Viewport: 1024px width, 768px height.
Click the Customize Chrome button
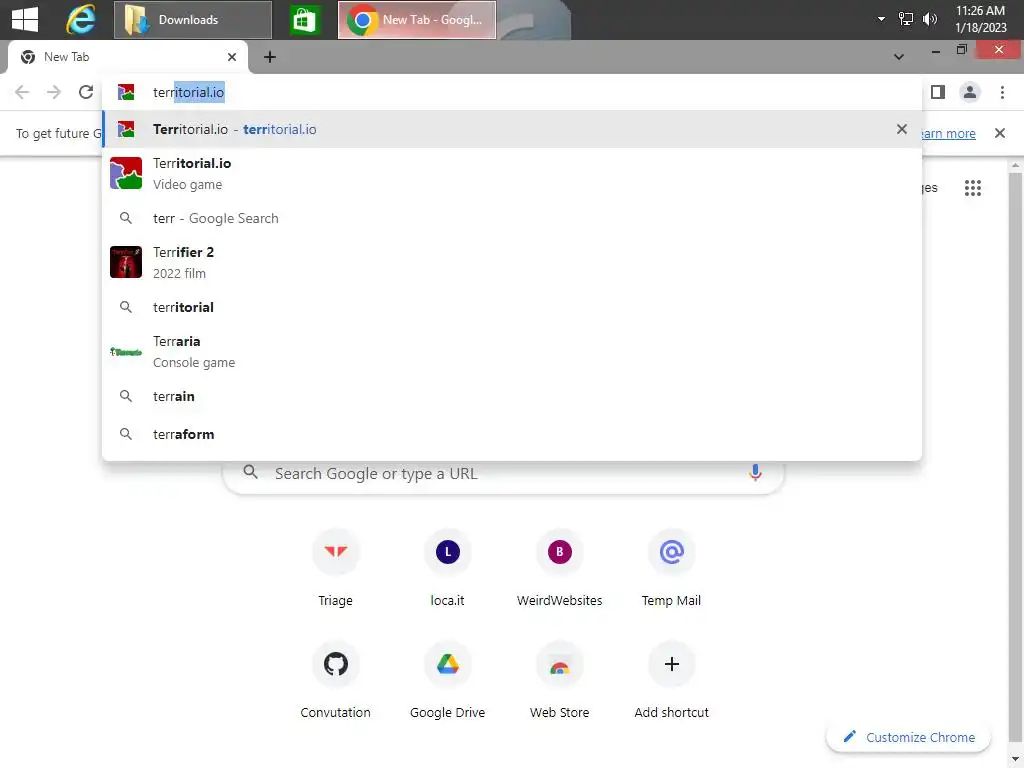(x=908, y=737)
